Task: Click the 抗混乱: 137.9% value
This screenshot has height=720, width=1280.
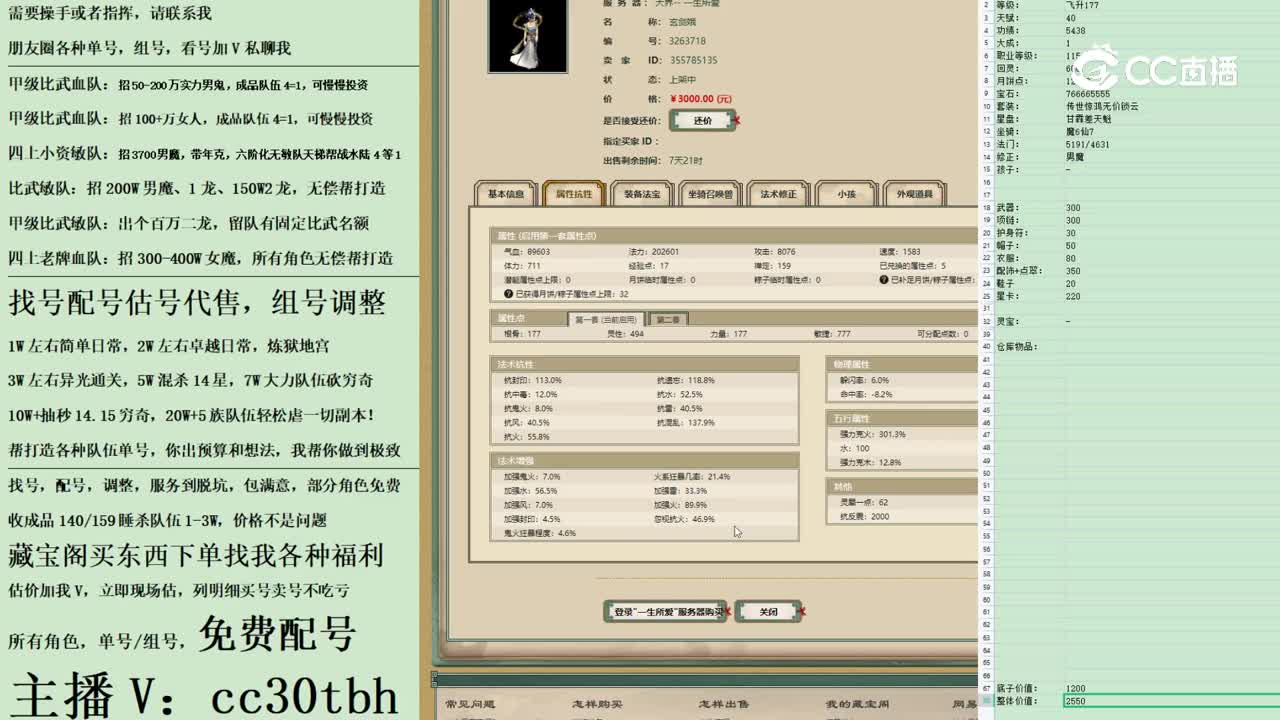Action: coord(685,422)
